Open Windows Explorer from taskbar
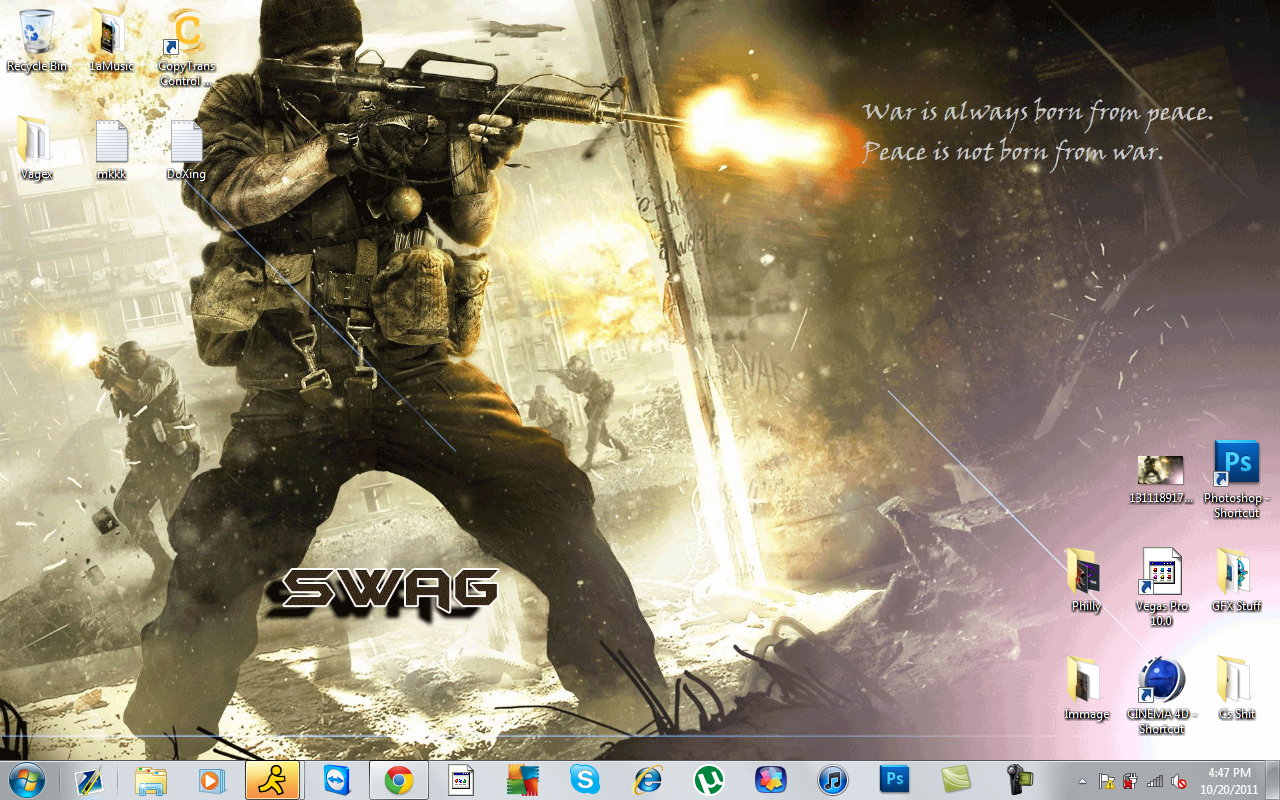 point(151,780)
